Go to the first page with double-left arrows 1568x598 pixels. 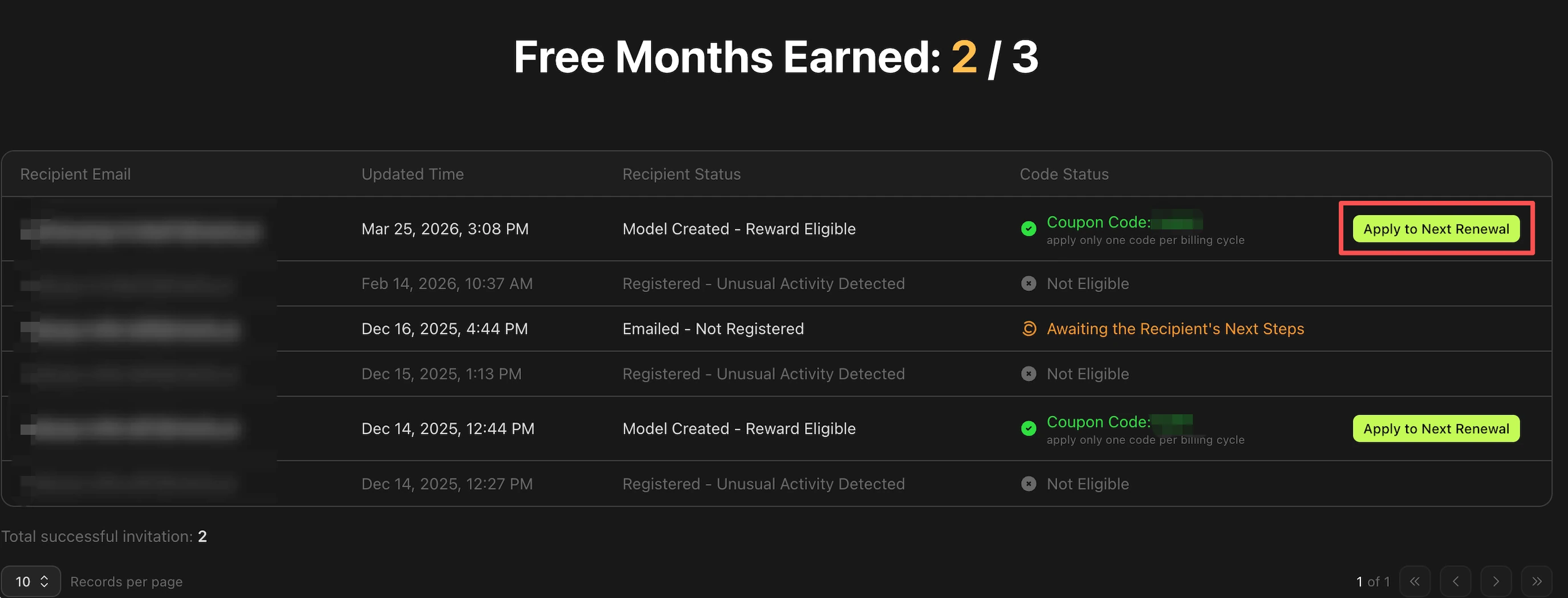point(1415,581)
